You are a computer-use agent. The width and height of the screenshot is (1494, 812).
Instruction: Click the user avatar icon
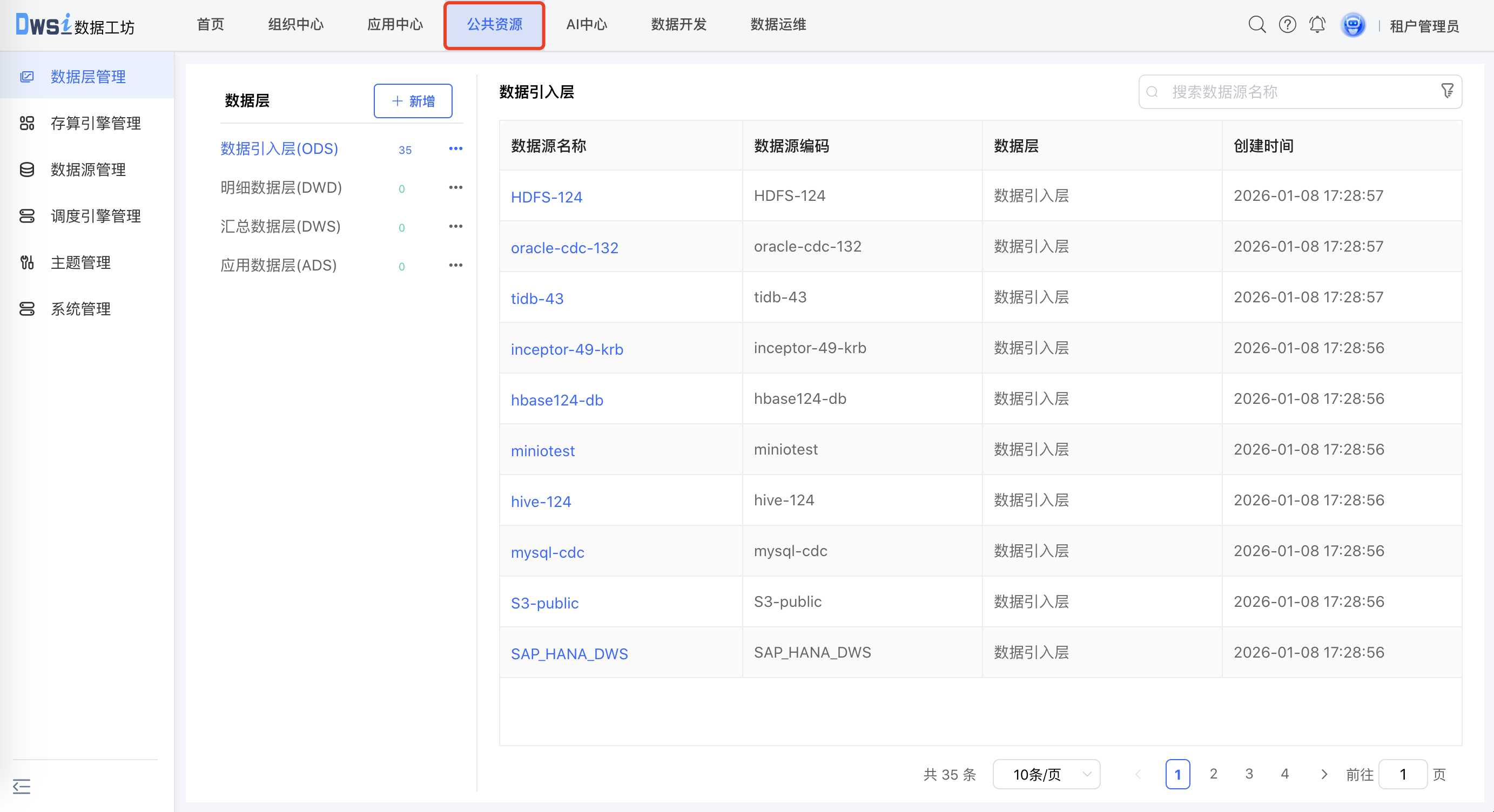coord(1353,25)
